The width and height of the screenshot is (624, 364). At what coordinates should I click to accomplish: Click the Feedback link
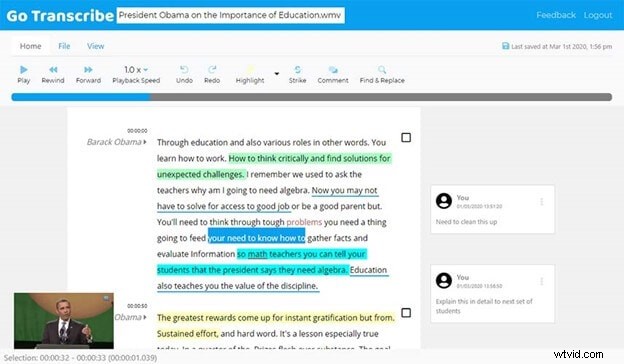[x=556, y=15]
